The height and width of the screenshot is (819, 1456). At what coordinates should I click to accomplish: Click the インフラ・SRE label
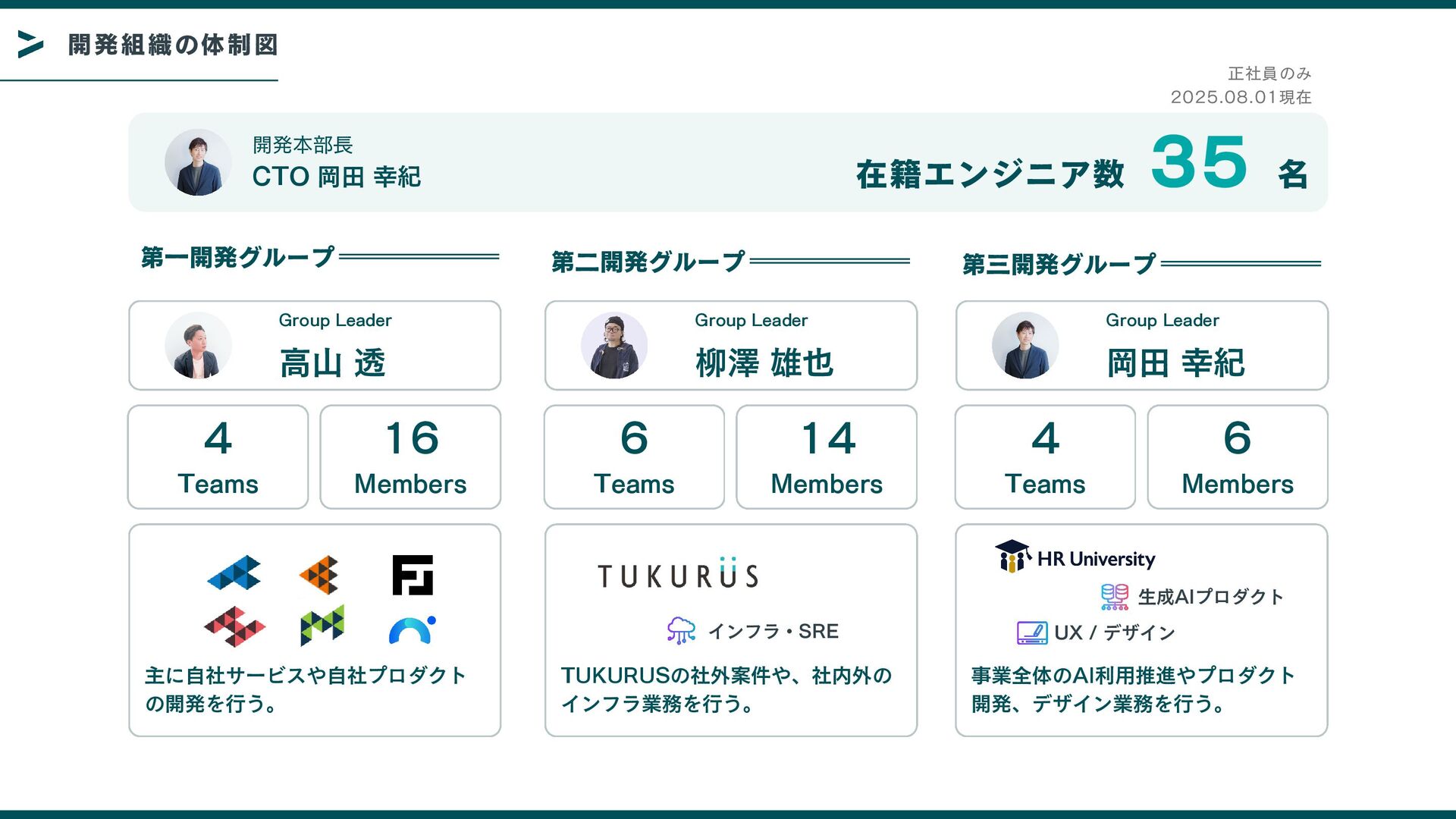click(x=773, y=631)
